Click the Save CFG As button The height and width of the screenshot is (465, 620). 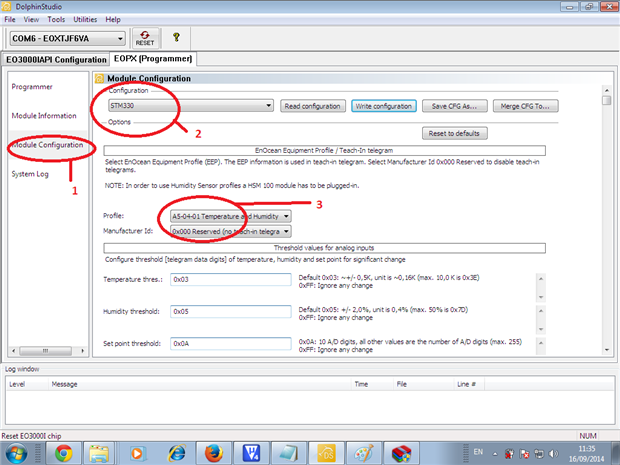[x=454, y=106]
